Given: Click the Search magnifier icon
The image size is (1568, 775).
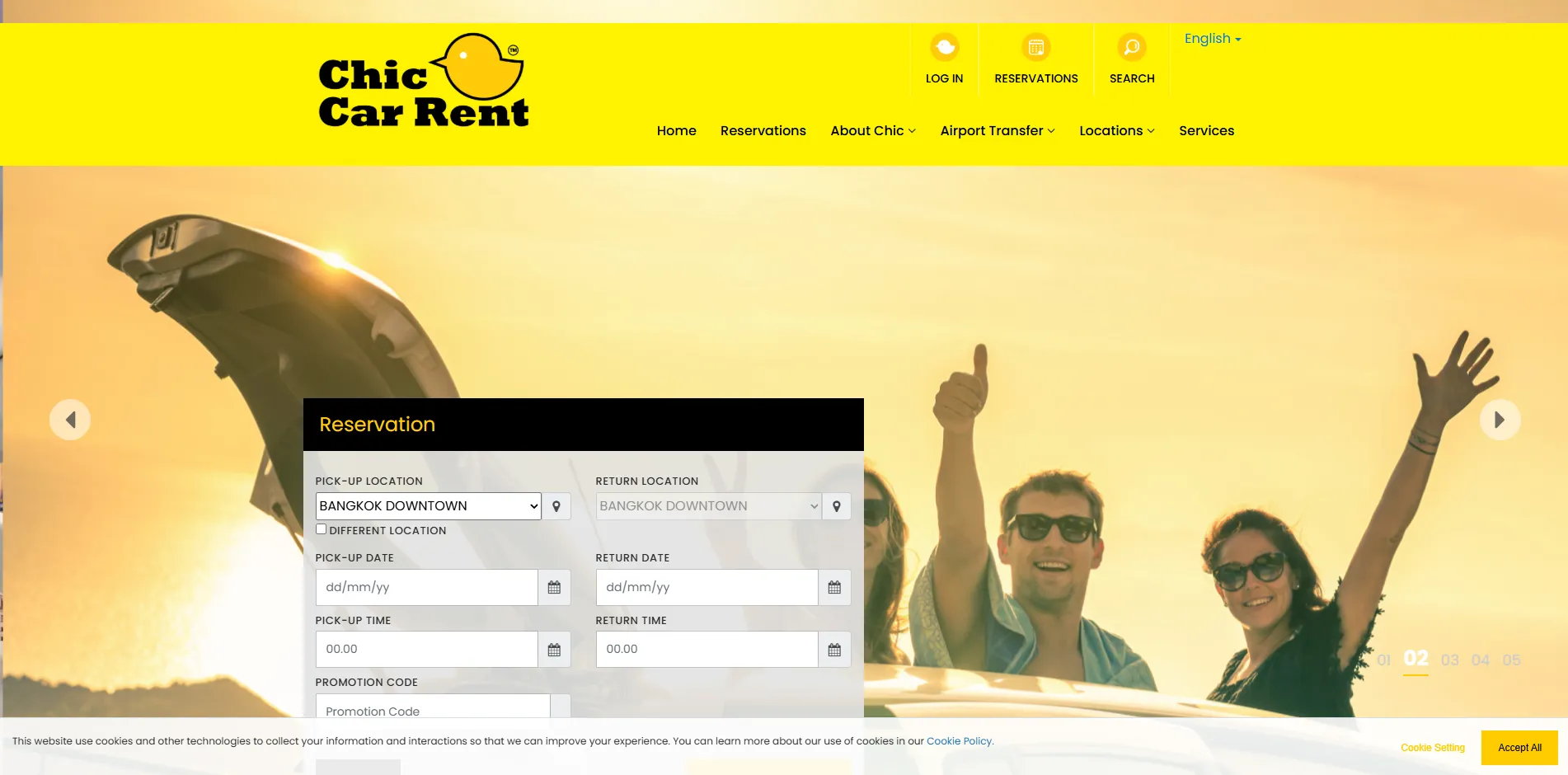Looking at the screenshot, I should 1132,47.
